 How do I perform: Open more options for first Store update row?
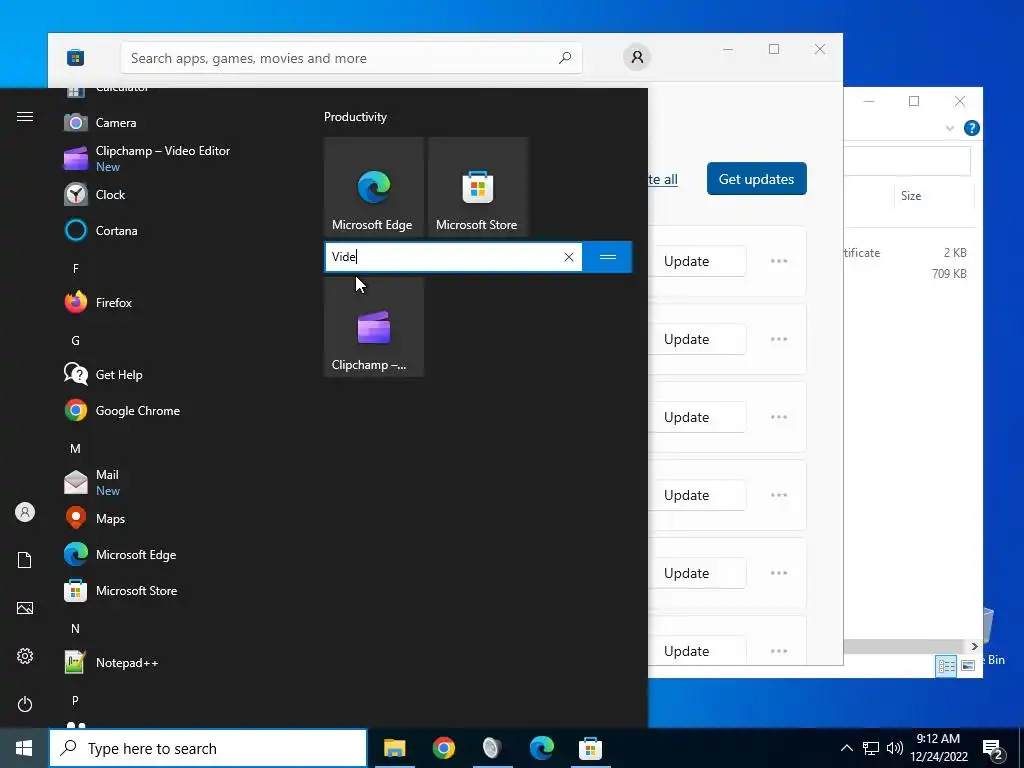(x=778, y=261)
